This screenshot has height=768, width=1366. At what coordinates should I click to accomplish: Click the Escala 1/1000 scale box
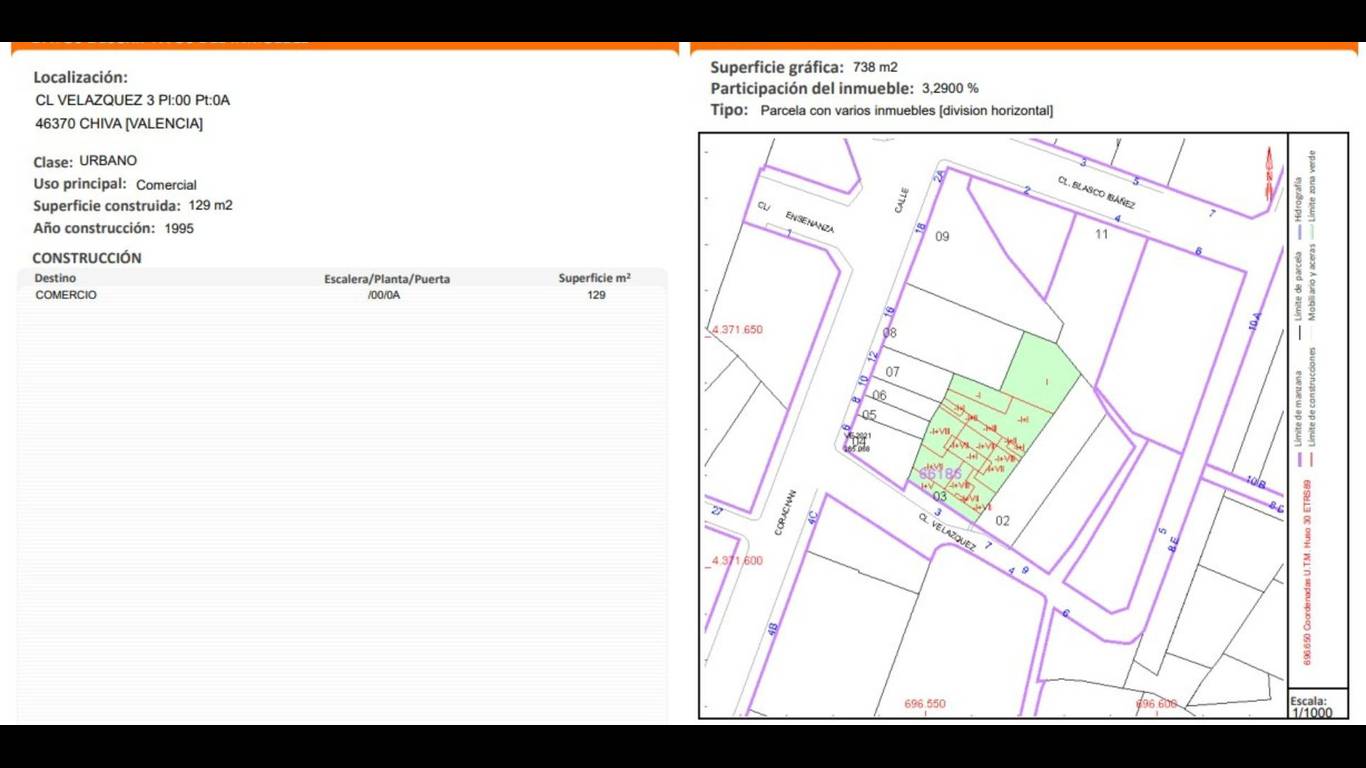(1317, 706)
